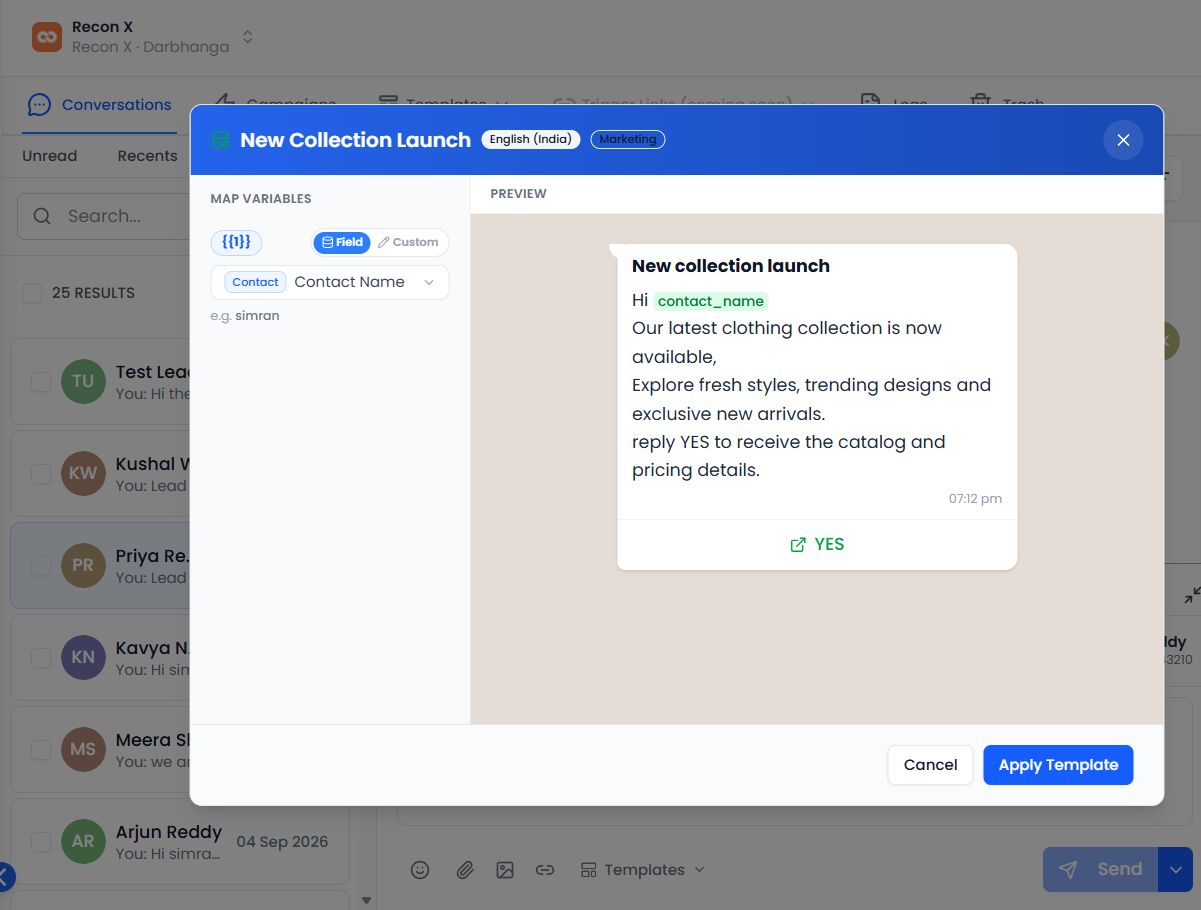Open the Send options dropdown arrow
The width and height of the screenshot is (1201, 910).
coord(1175,870)
